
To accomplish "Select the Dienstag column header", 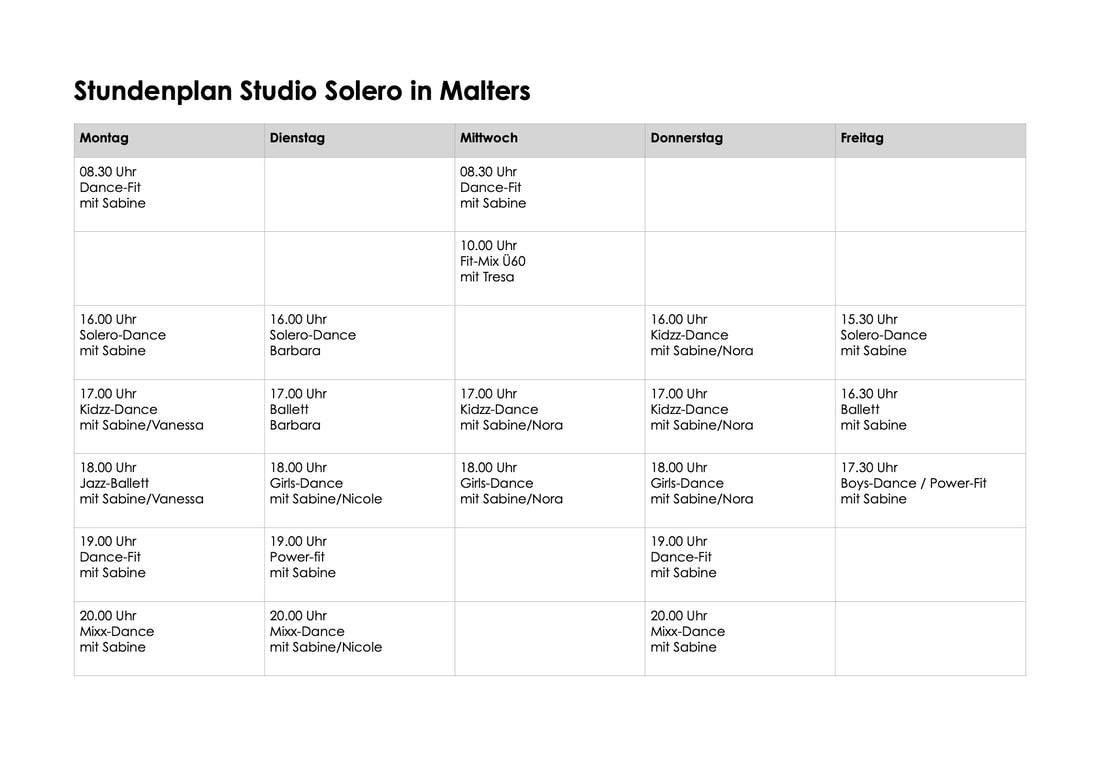I will click(359, 140).
